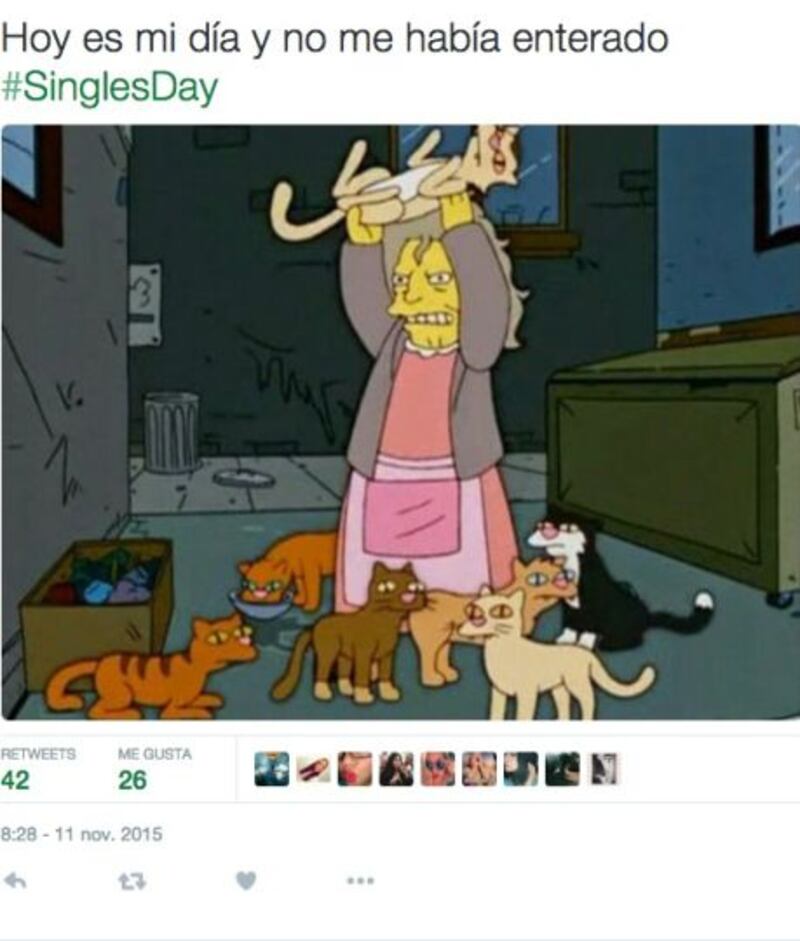Open the eighth dark green avatar
800x941 pixels.
pos(562,769)
